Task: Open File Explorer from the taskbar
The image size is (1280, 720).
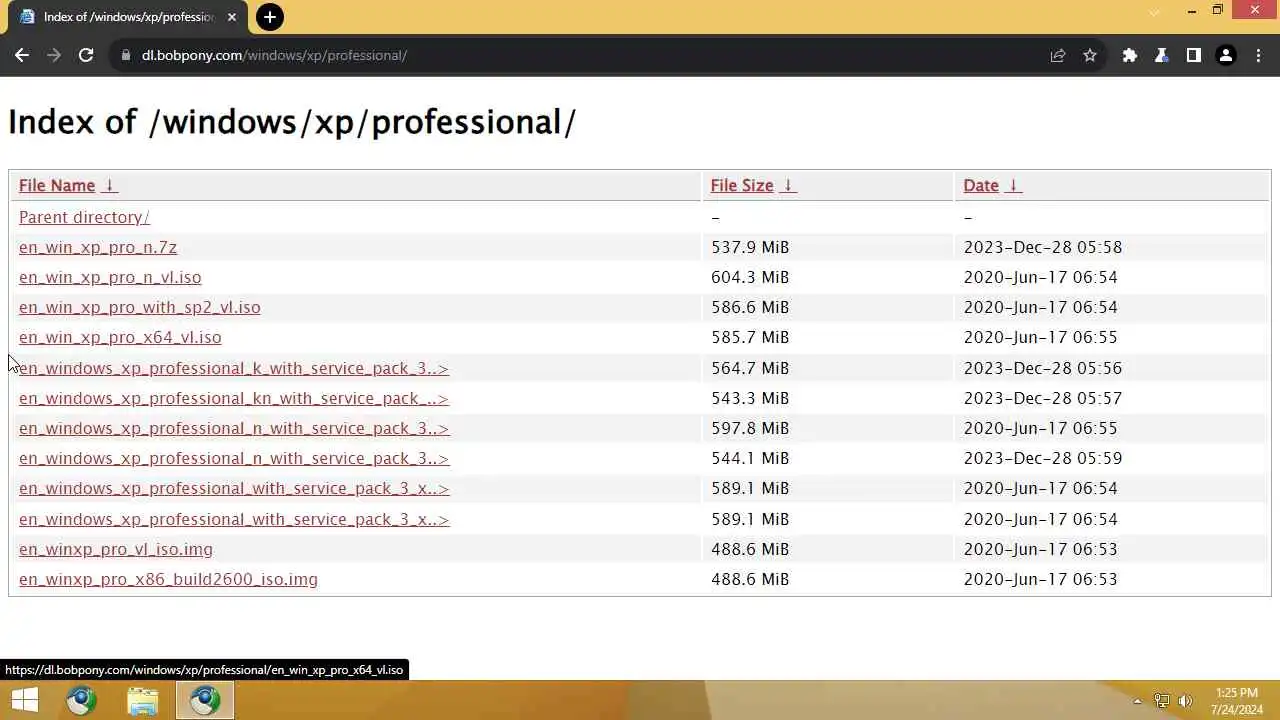Action: tap(143, 701)
